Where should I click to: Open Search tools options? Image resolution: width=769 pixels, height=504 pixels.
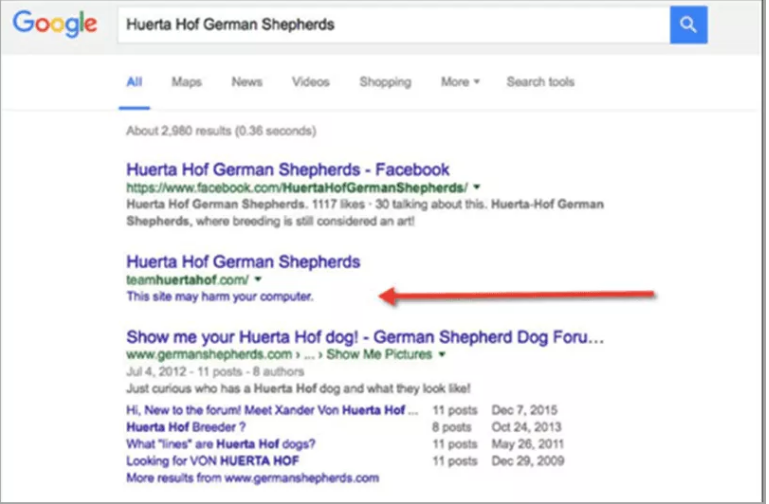coord(540,82)
